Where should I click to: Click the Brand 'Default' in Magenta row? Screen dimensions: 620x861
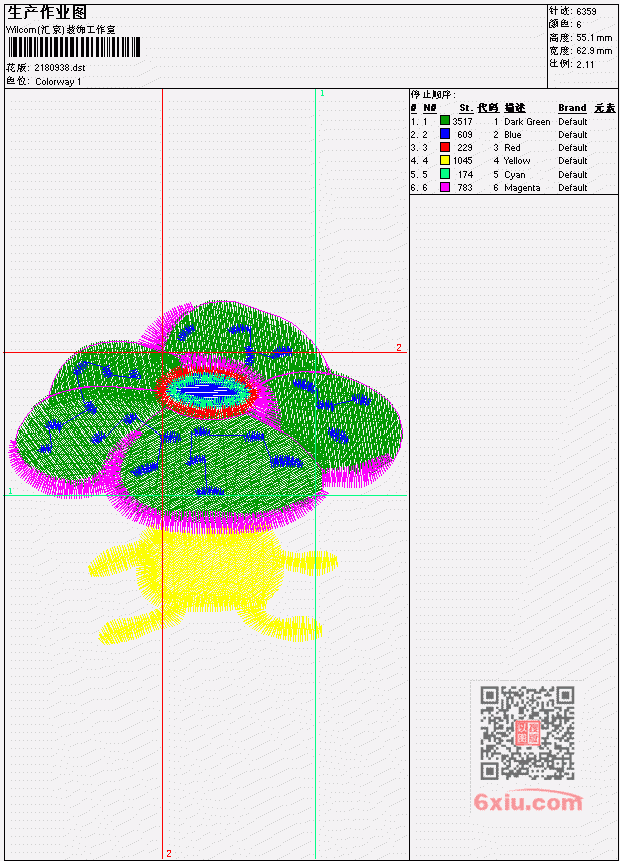pyautogui.click(x=573, y=188)
